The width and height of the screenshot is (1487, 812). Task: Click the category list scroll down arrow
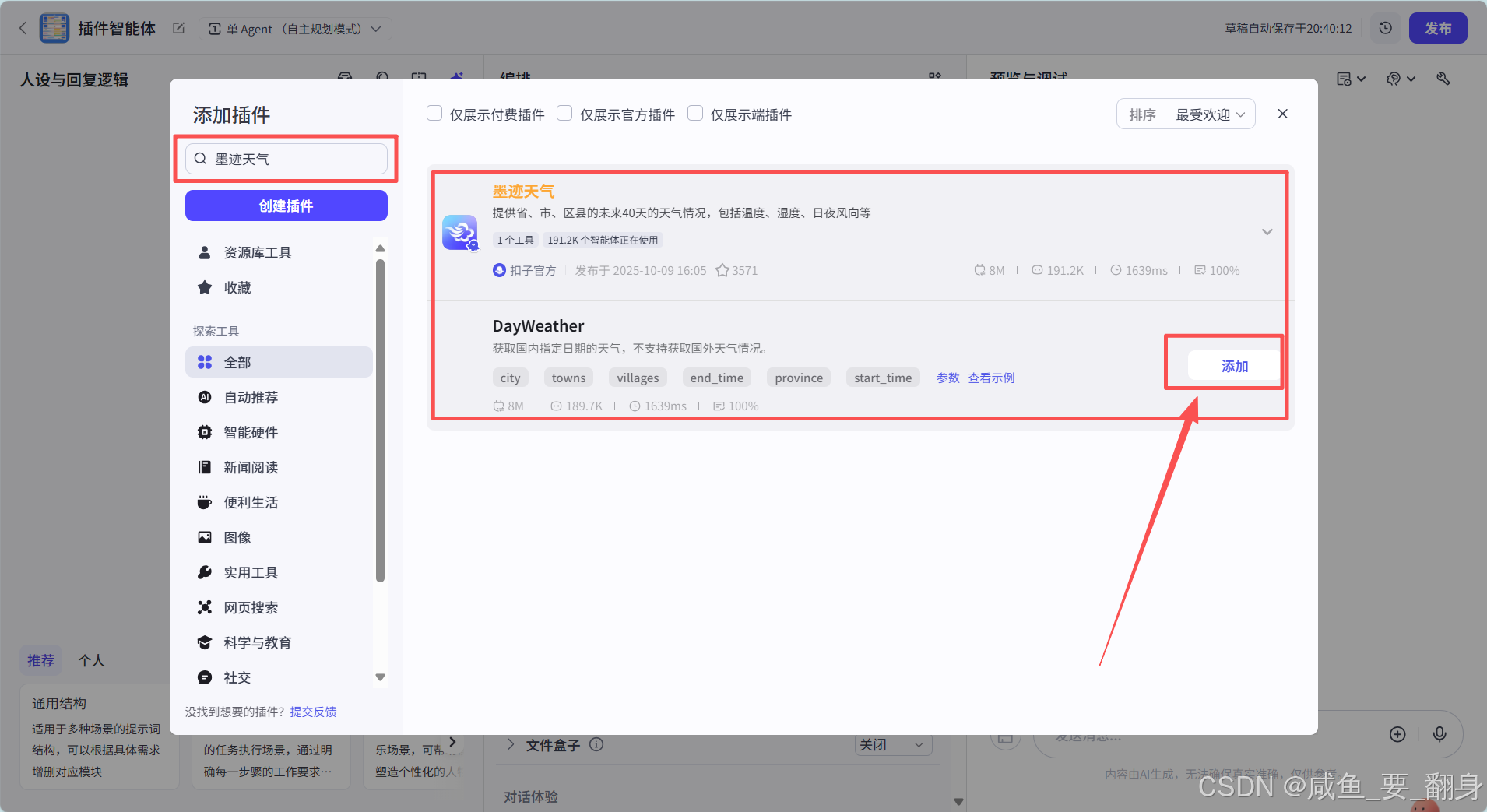tap(380, 677)
